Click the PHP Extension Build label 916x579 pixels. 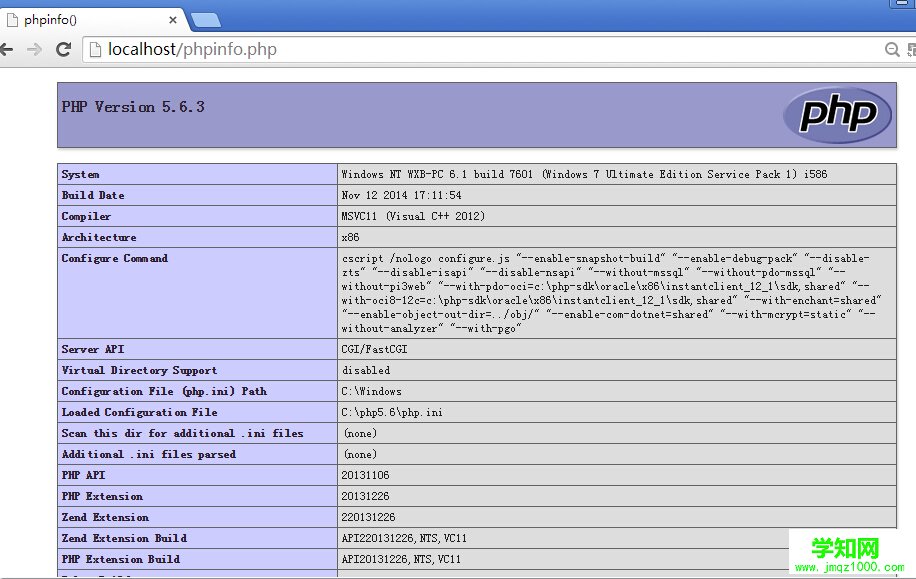pos(121,560)
